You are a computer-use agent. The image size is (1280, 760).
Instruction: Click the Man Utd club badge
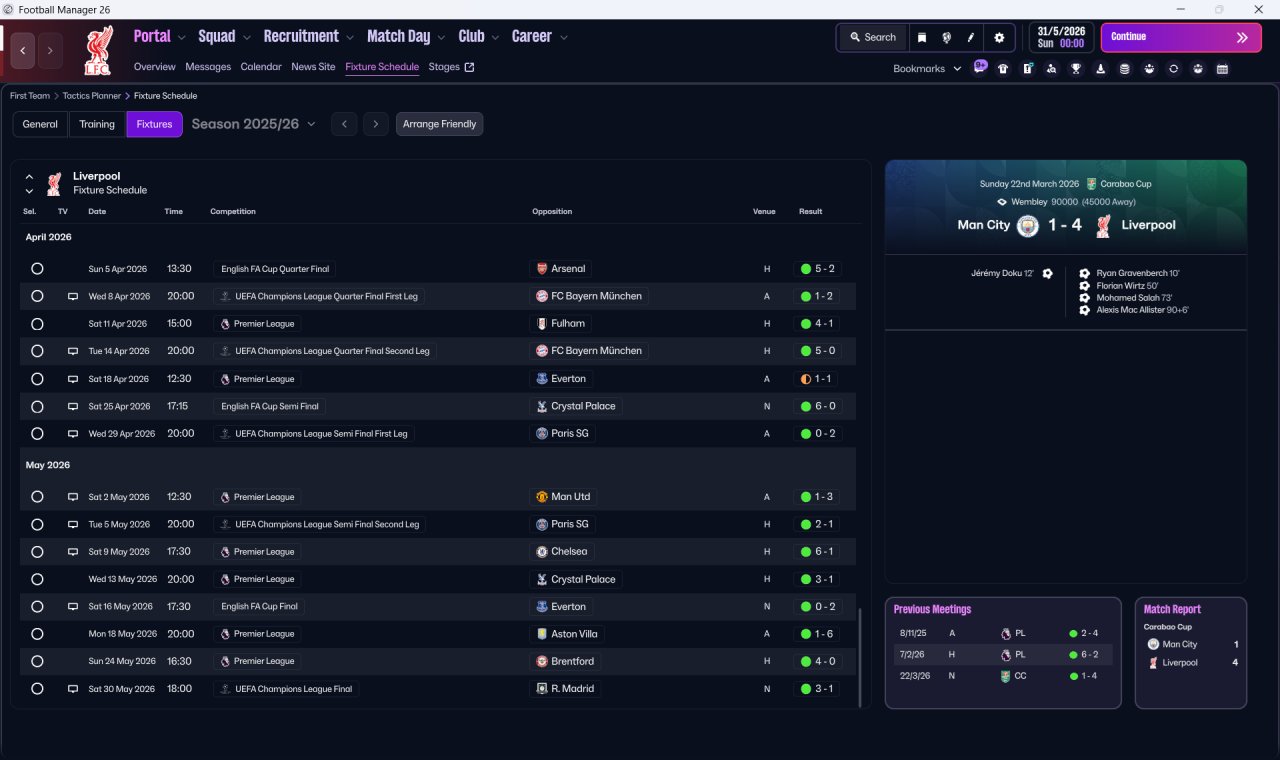(542, 497)
